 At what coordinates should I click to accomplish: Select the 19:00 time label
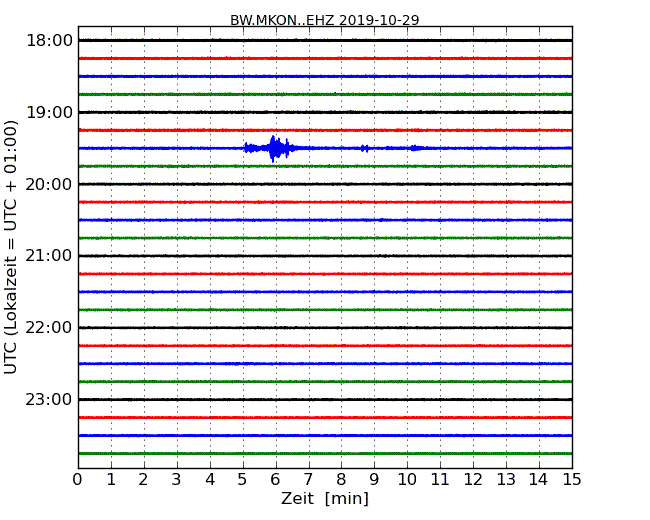pyautogui.click(x=49, y=112)
